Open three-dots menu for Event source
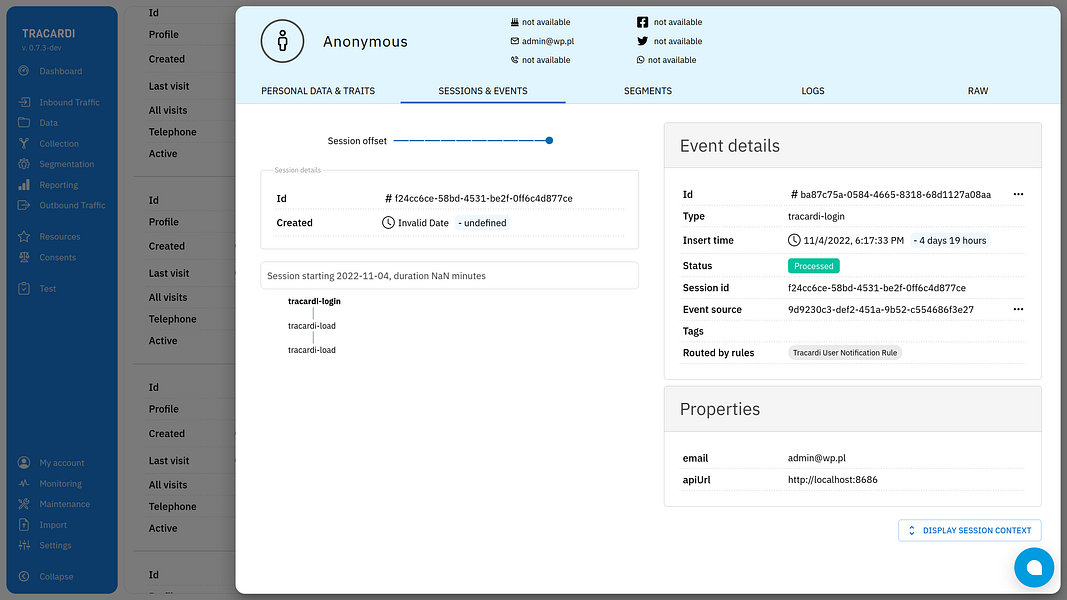This screenshot has width=1067, height=600. click(1018, 309)
